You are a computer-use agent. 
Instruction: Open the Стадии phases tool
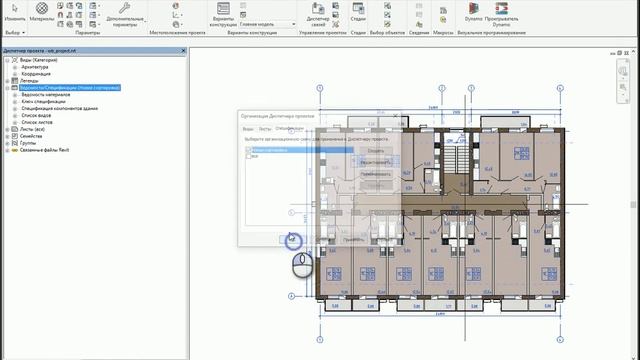pos(358,12)
